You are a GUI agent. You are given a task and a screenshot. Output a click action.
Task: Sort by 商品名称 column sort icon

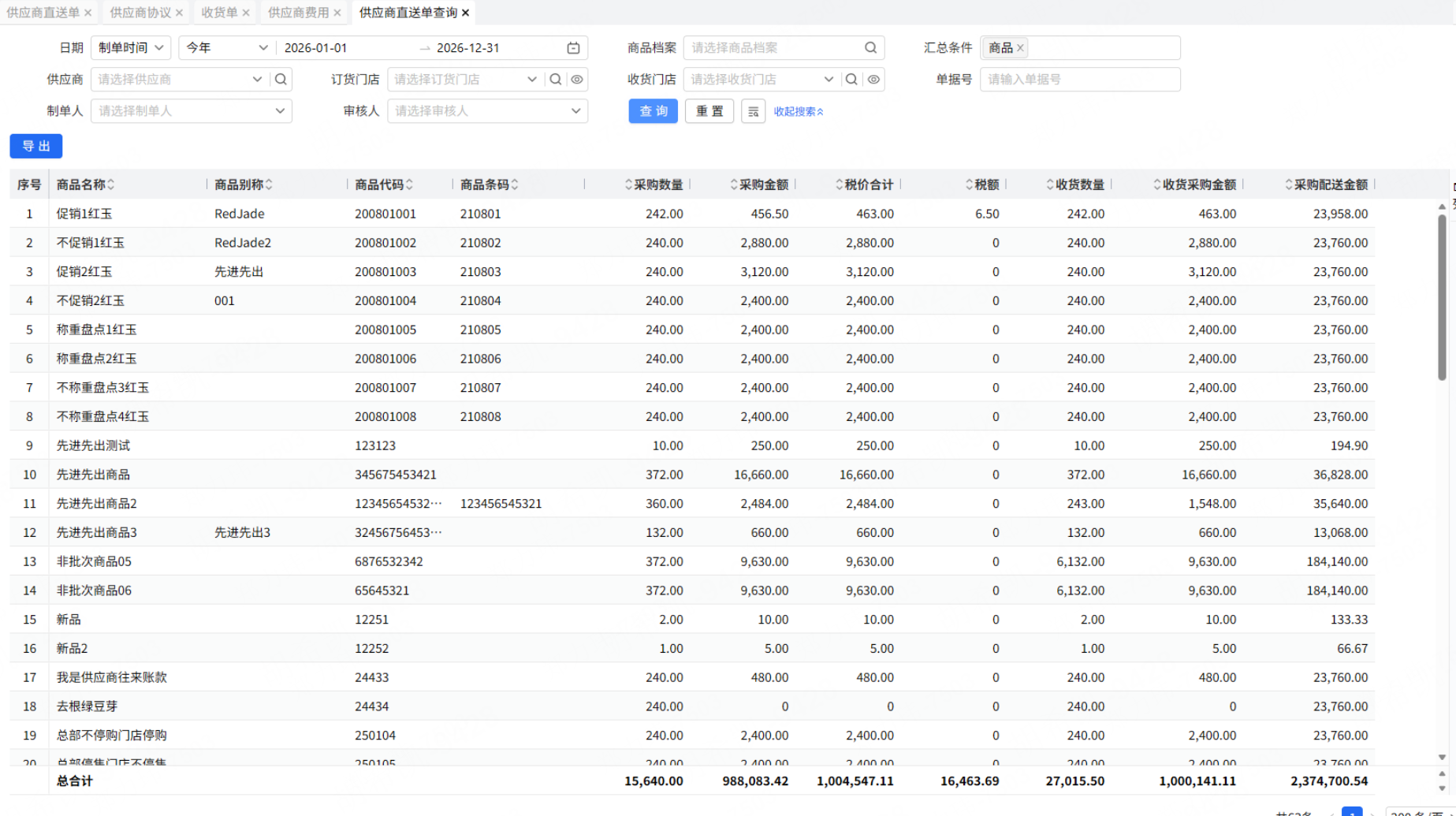(111, 184)
